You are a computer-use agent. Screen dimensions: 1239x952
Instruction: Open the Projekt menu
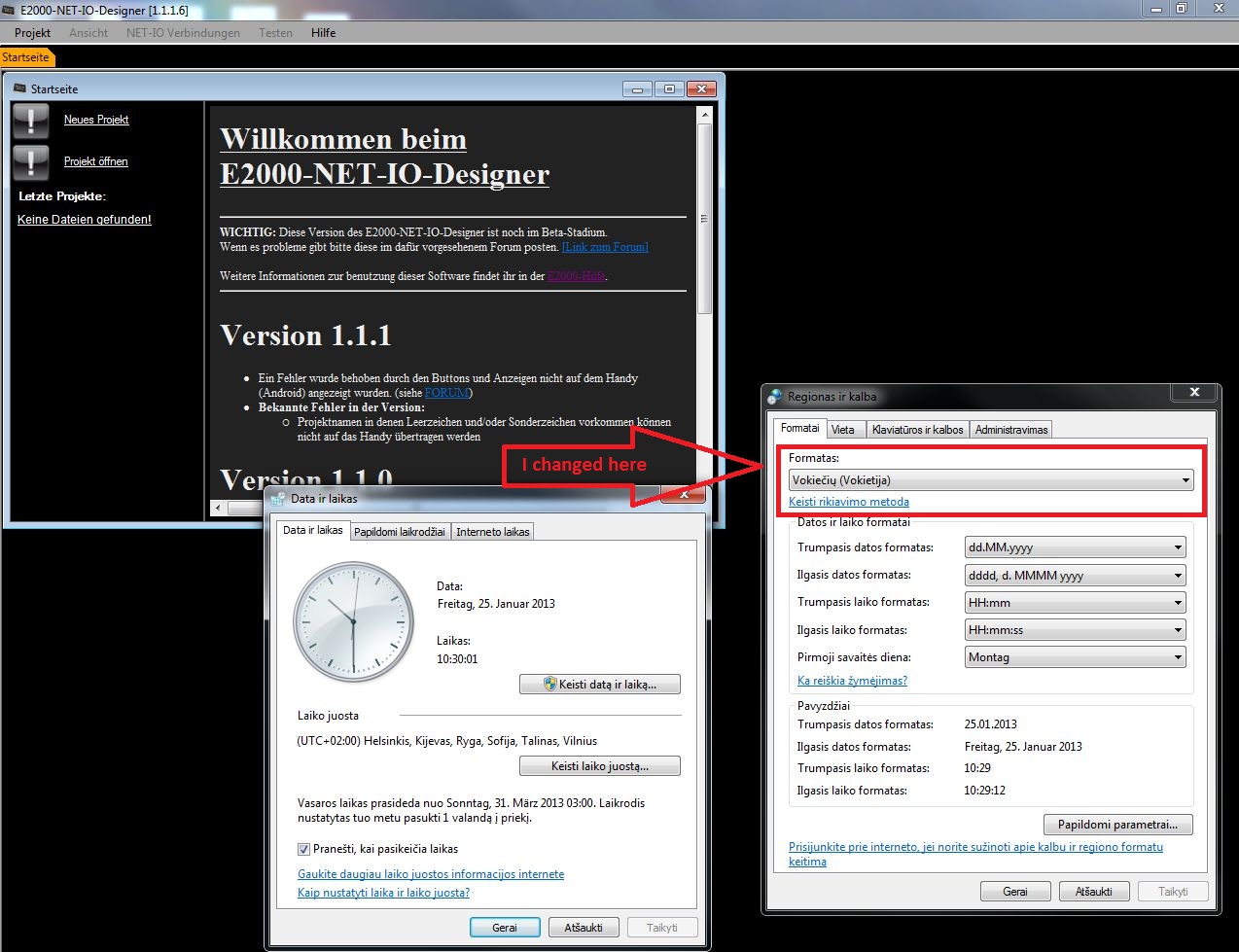click(x=32, y=33)
